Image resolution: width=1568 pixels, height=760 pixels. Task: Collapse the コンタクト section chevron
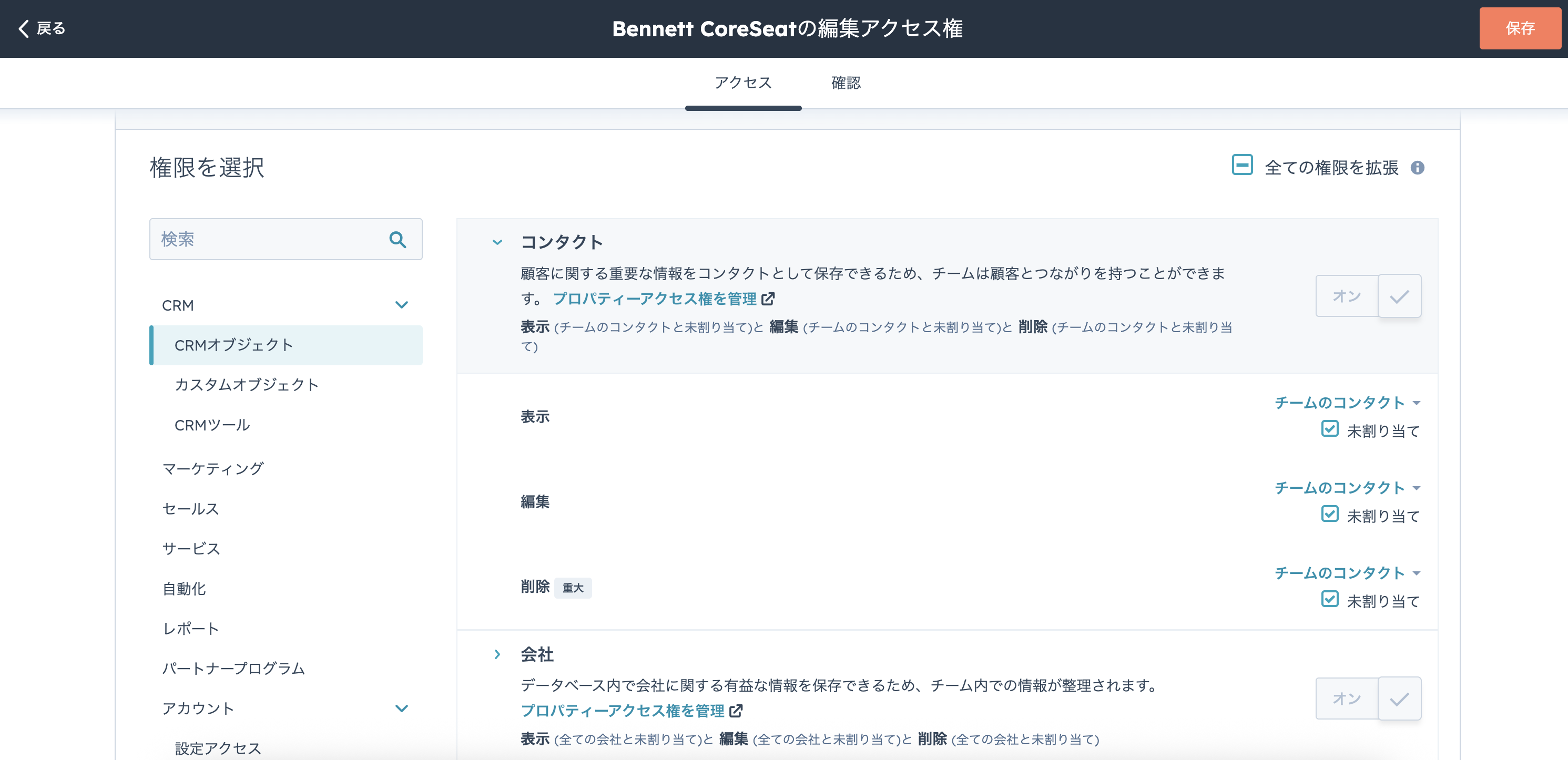(x=497, y=242)
